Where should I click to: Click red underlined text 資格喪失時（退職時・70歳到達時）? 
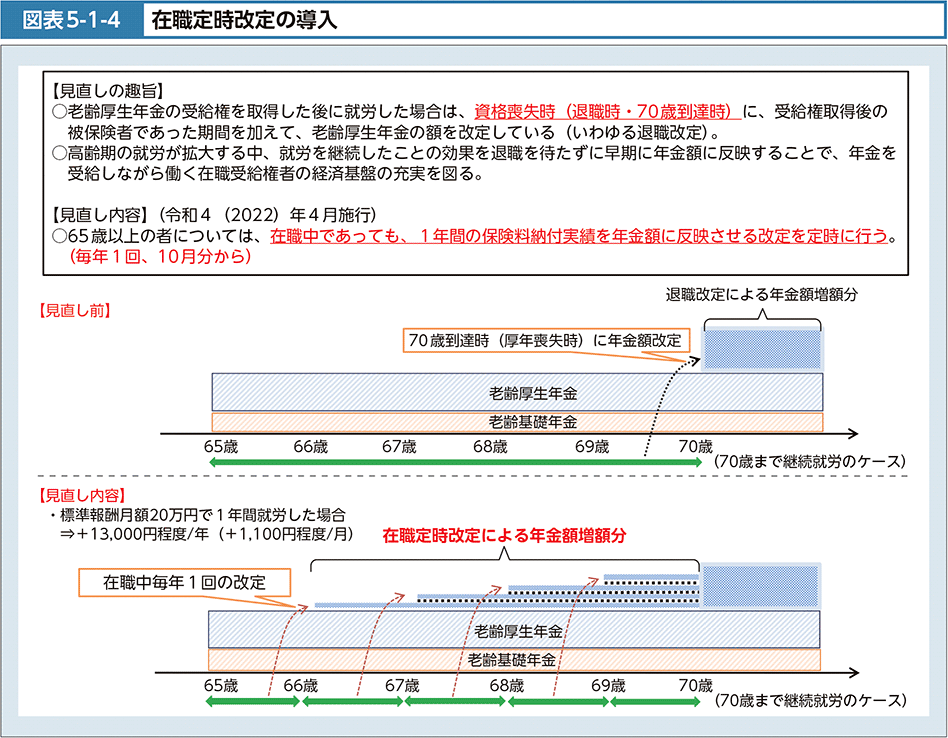(607, 111)
